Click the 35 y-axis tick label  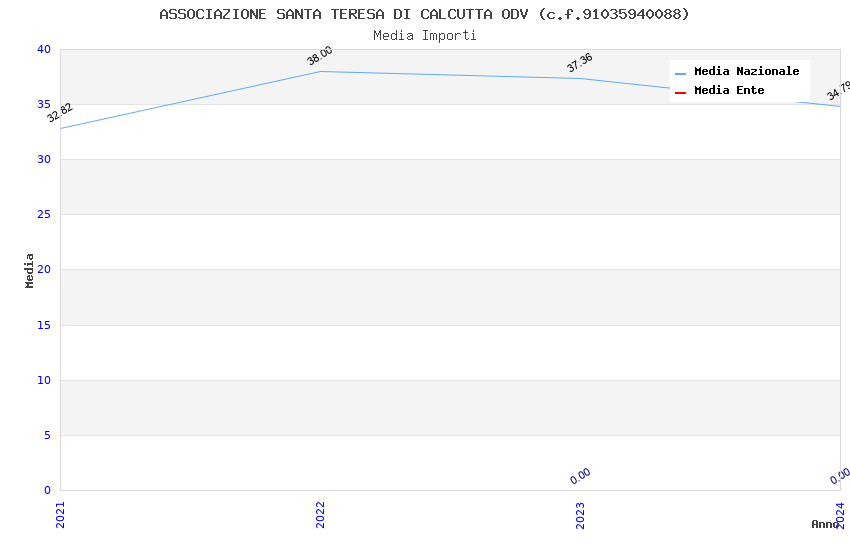pyautogui.click(x=44, y=104)
